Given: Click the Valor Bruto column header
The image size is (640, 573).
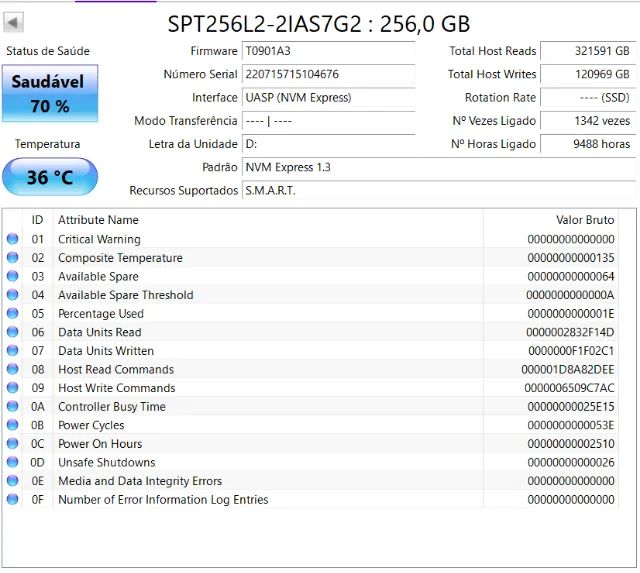Looking at the screenshot, I should coord(585,220).
